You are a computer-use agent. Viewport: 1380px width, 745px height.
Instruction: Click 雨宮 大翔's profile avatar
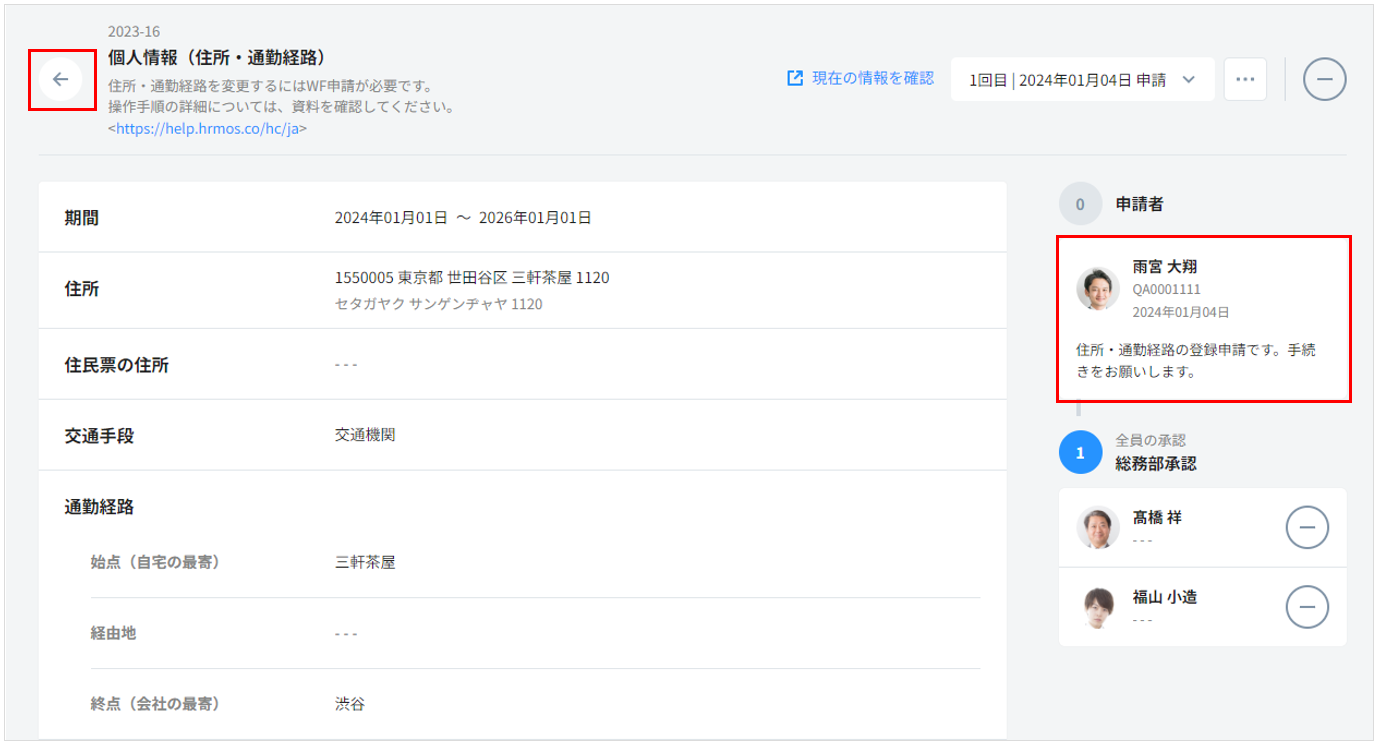click(1097, 288)
